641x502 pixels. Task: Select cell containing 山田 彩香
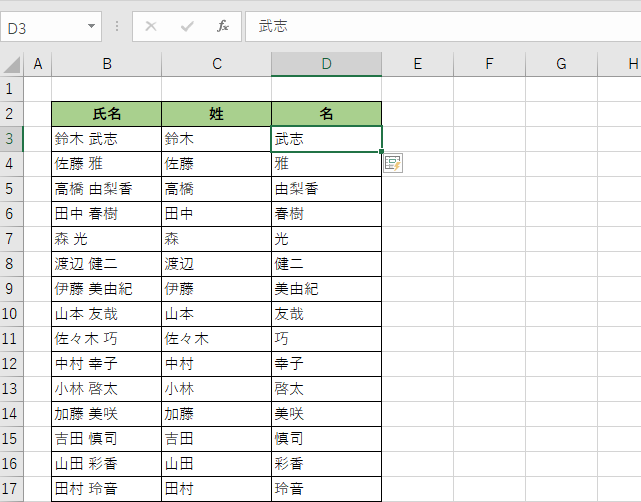tap(107, 464)
